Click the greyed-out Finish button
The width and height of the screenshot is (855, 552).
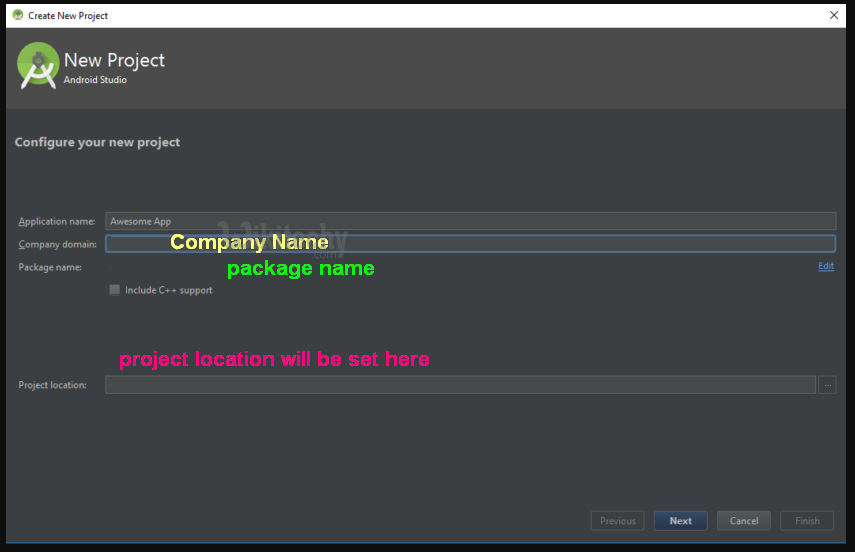tap(807, 521)
